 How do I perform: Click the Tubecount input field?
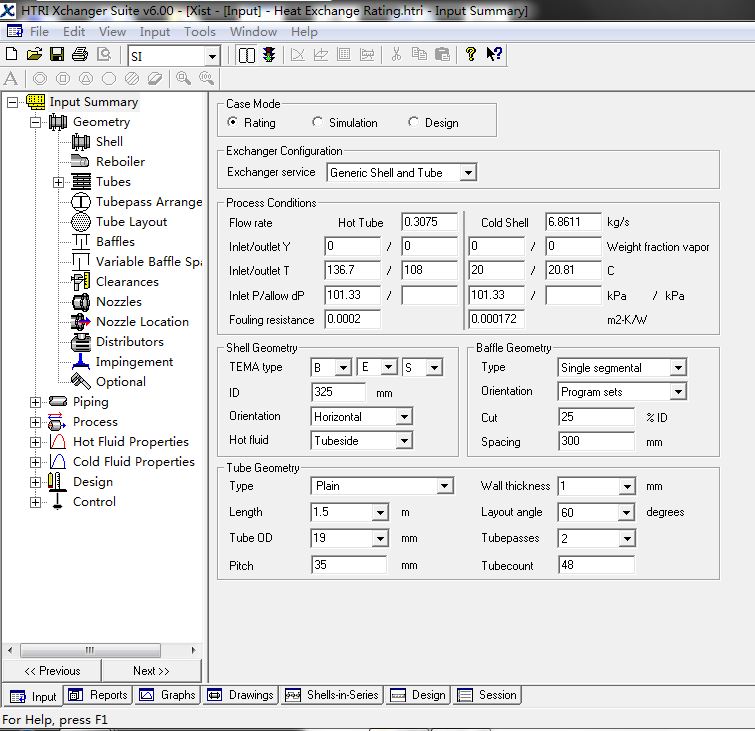tap(596, 565)
